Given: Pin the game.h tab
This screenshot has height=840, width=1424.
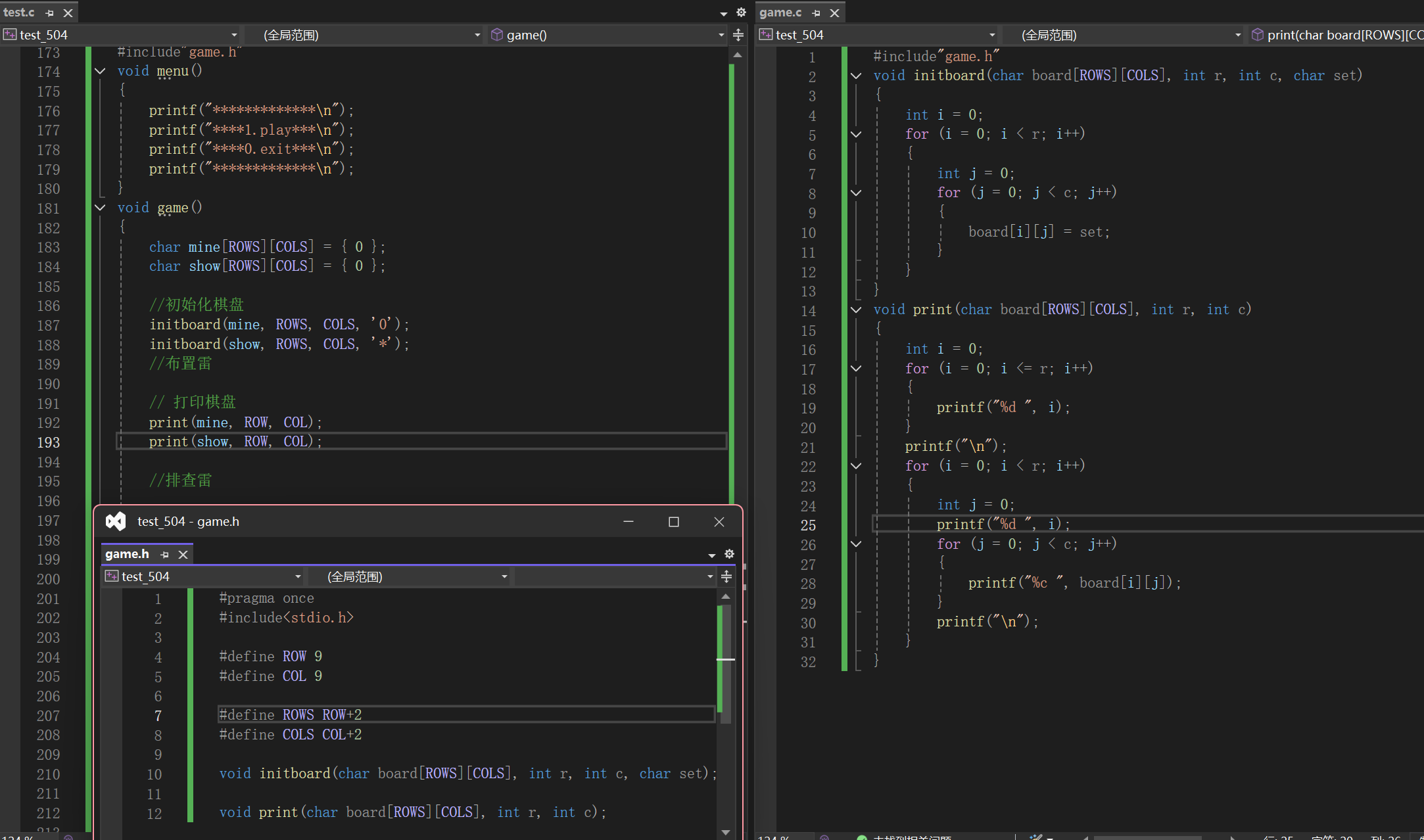Looking at the screenshot, I should tap(164, 555).
